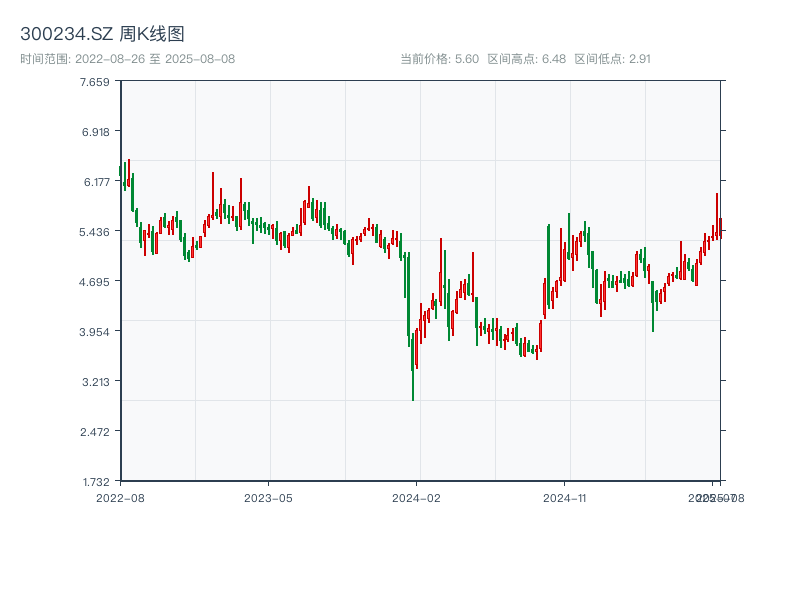
Task: Click the last candlestick at the chart's right edge
Action: pos(720,226)
